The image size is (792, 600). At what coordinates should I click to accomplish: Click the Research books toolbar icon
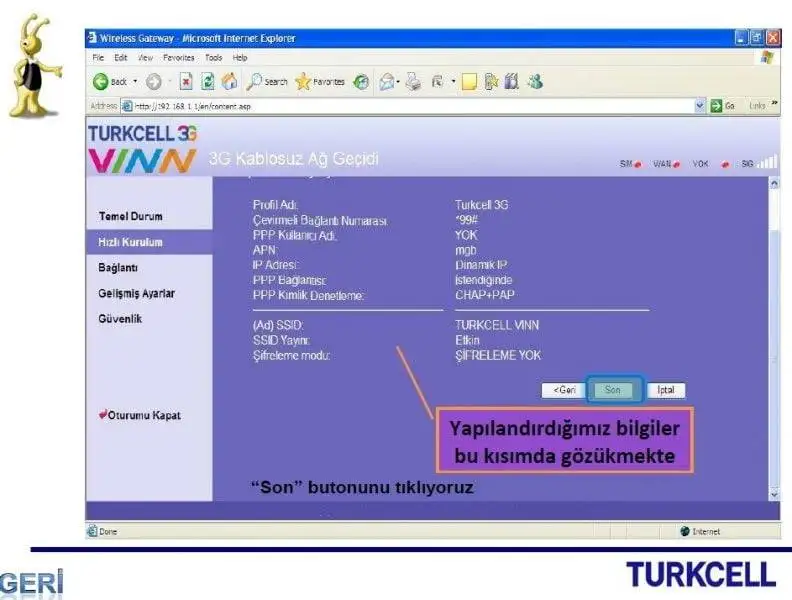[x=512, y=81]
